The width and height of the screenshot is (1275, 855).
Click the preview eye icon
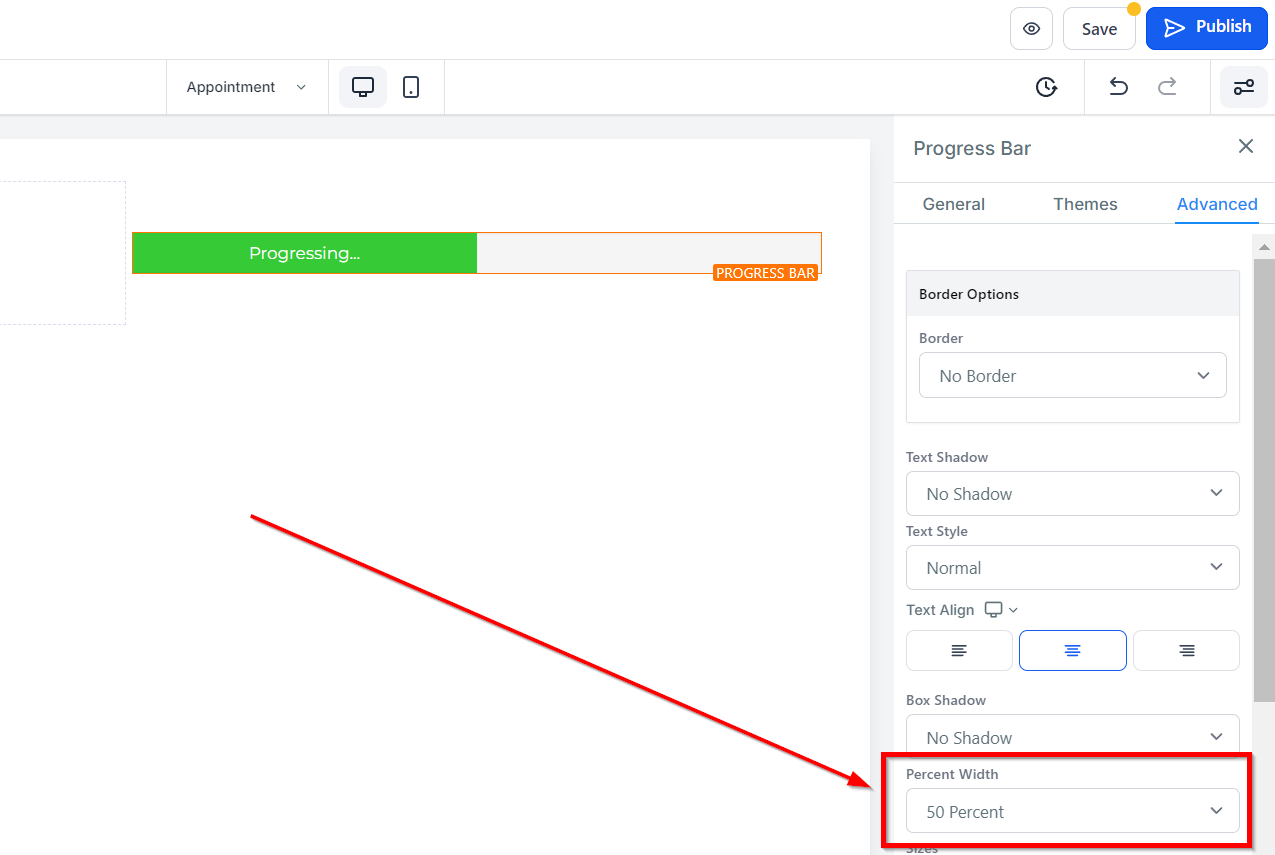point(1031,29)
